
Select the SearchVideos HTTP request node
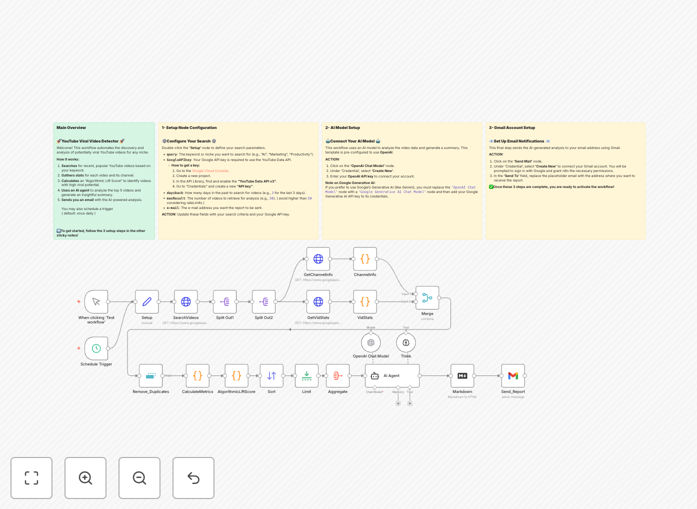(x=186, y=302)
